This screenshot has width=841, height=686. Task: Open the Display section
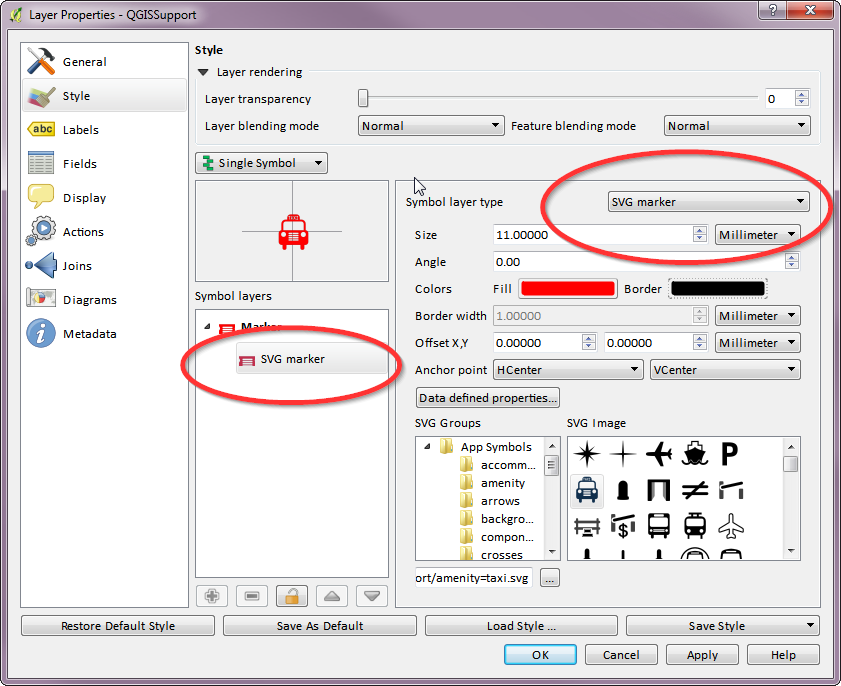[105, 198]
